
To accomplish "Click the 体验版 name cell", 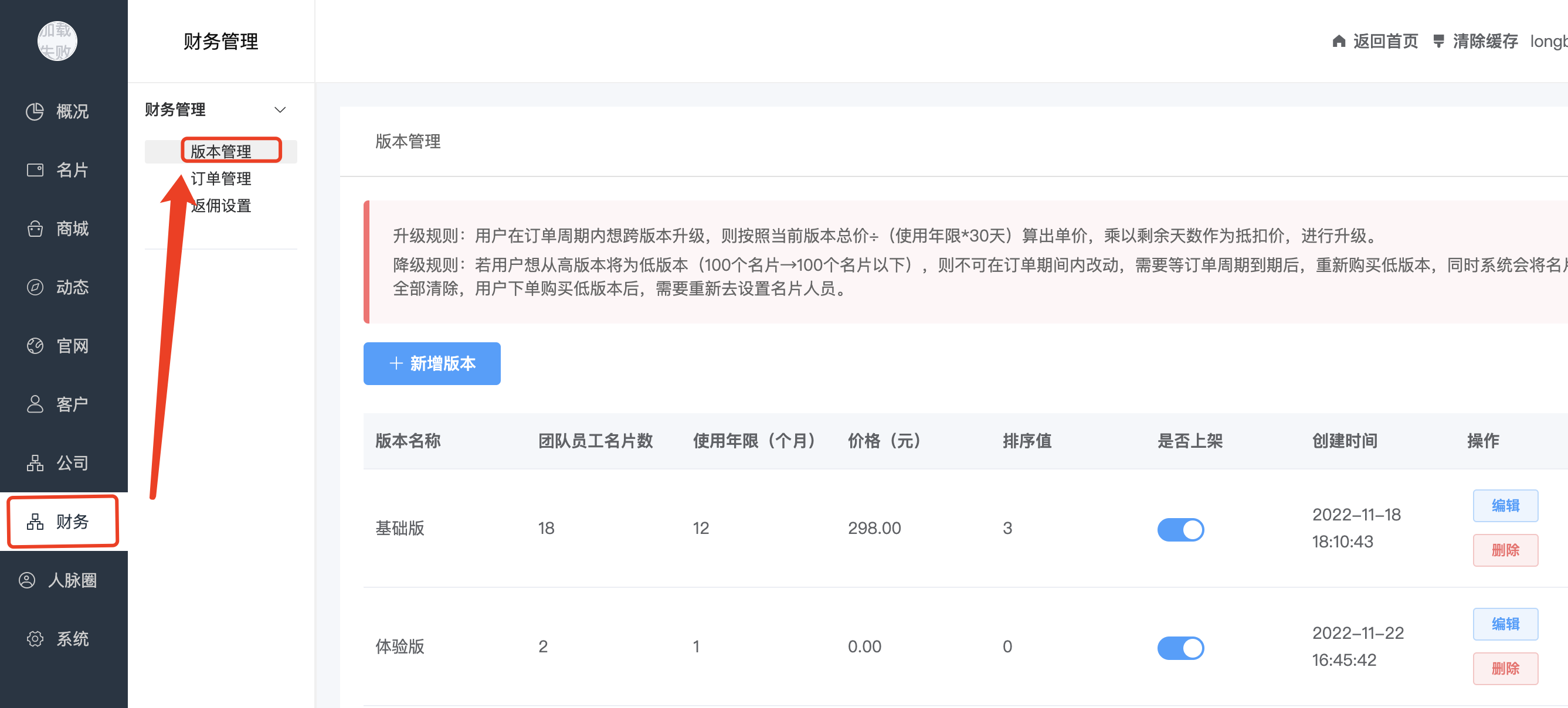I will pos(400,646).
